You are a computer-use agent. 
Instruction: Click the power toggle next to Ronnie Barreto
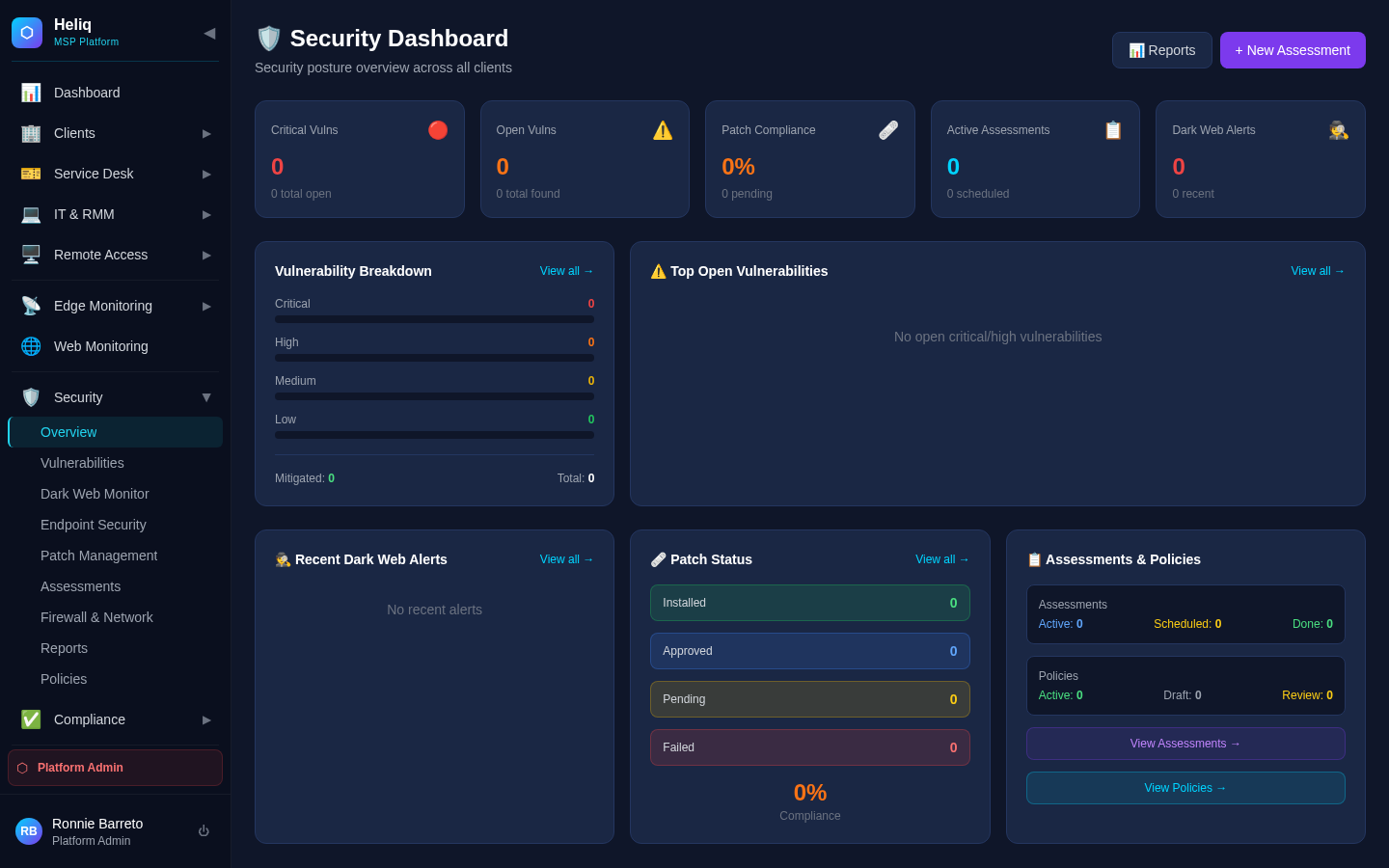(x=204, y=830)
